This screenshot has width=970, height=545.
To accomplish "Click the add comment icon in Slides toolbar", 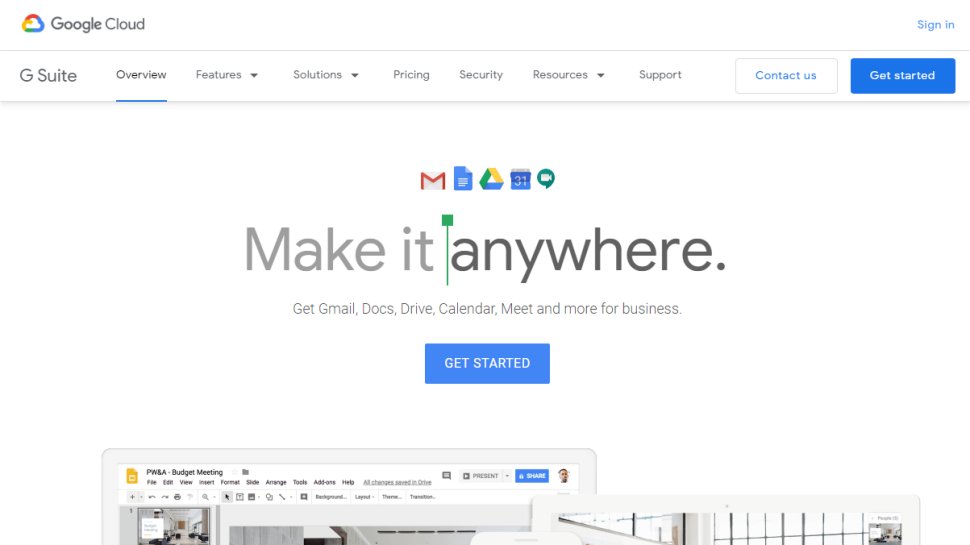I will (x=304, y=497).
